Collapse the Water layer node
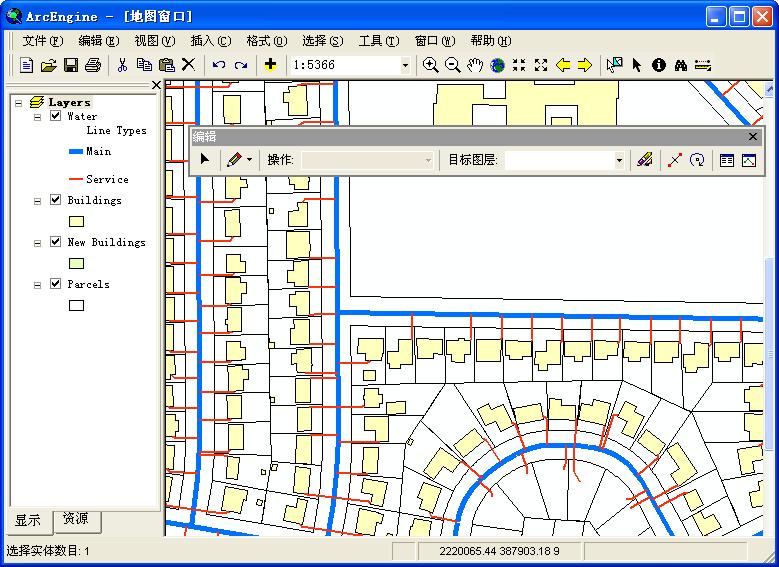The image size is (779, 567). coord(37,117)
